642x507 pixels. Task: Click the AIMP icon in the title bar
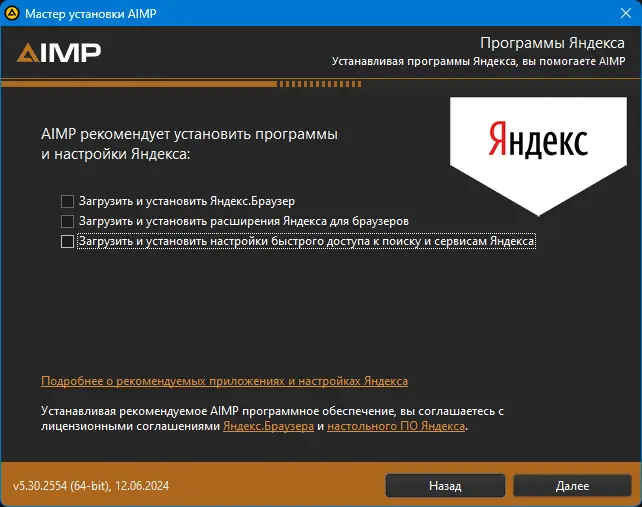pos(12,13)
